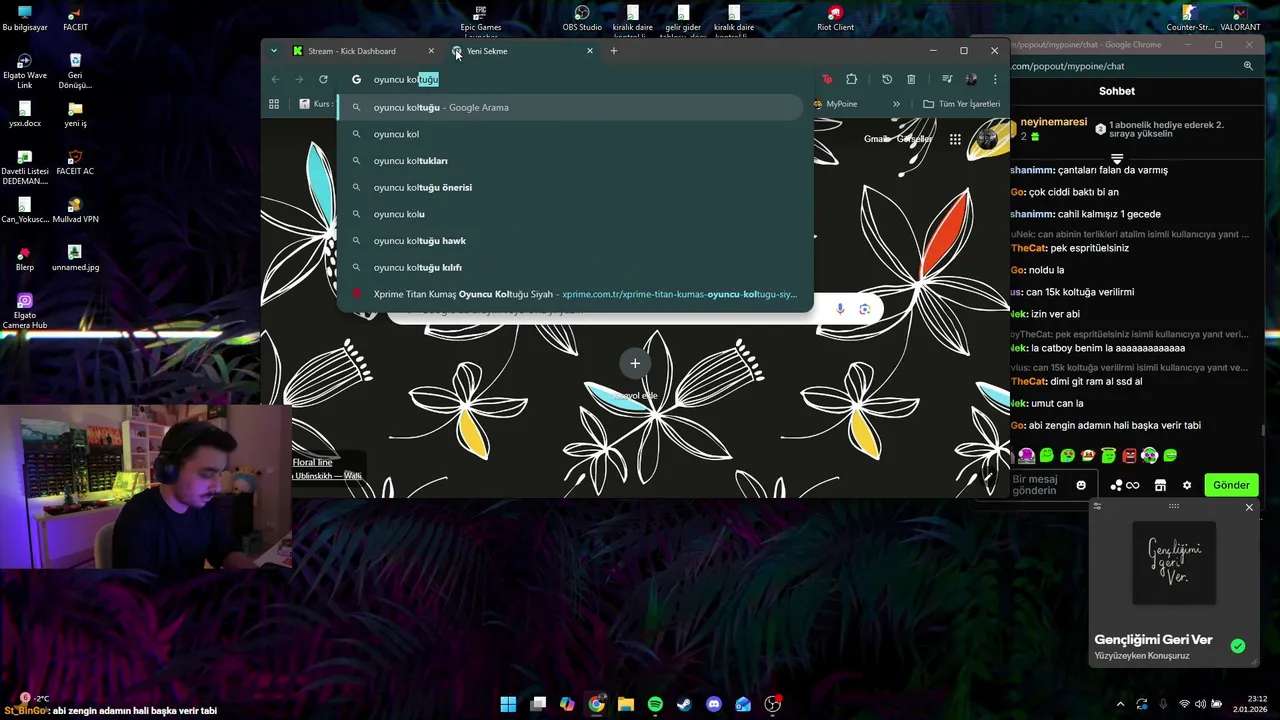Viewport: 1280px width, 720px height.
Task: Open Steam from the taskbar
Action: (x=684, y=704)
